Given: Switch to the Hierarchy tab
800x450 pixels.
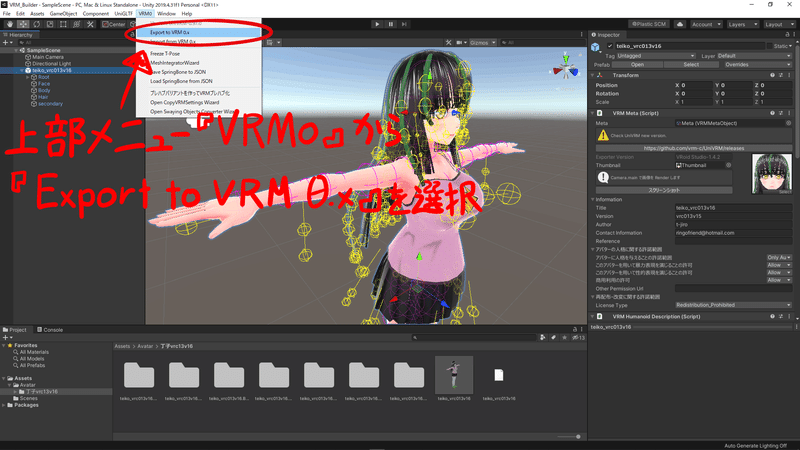Looking at the screenshot, I should coord(18,35).
